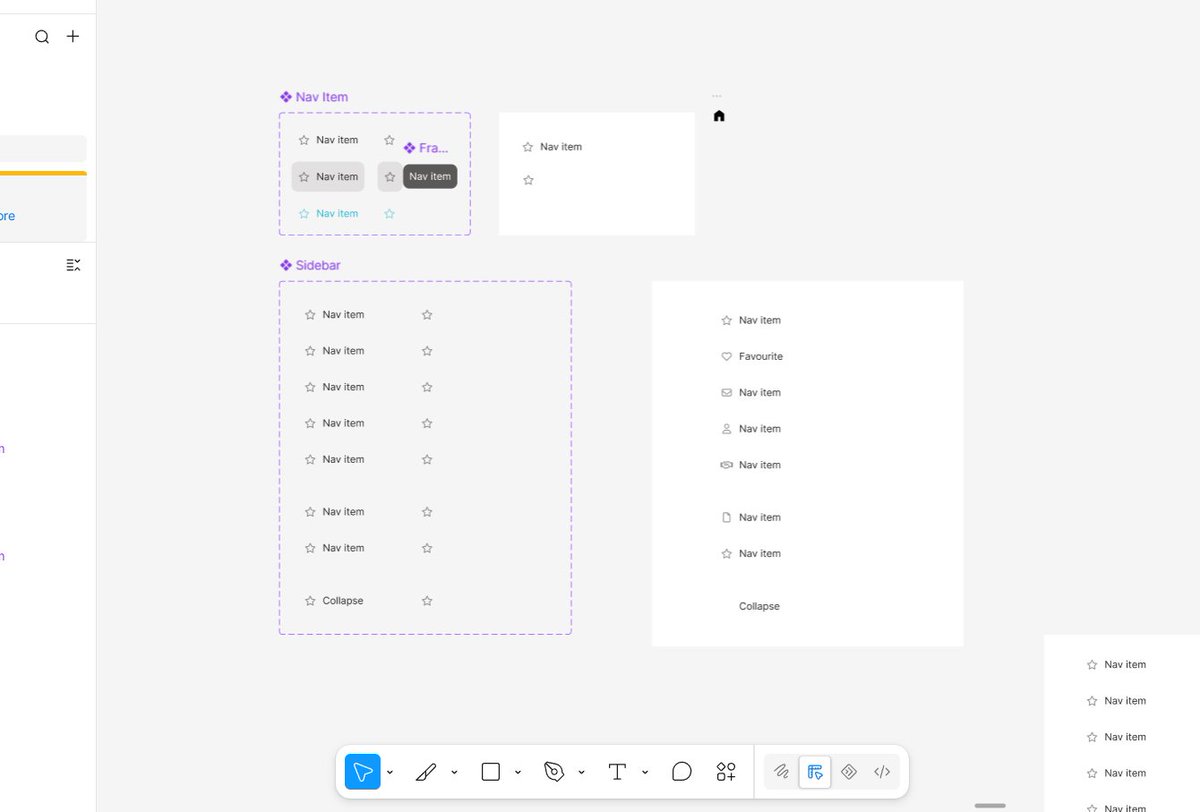Image resolution: width=1200 pixels, height=812 pixels.
Task: Open the Move tool dropdown arrow
Action: coord(390,772)
